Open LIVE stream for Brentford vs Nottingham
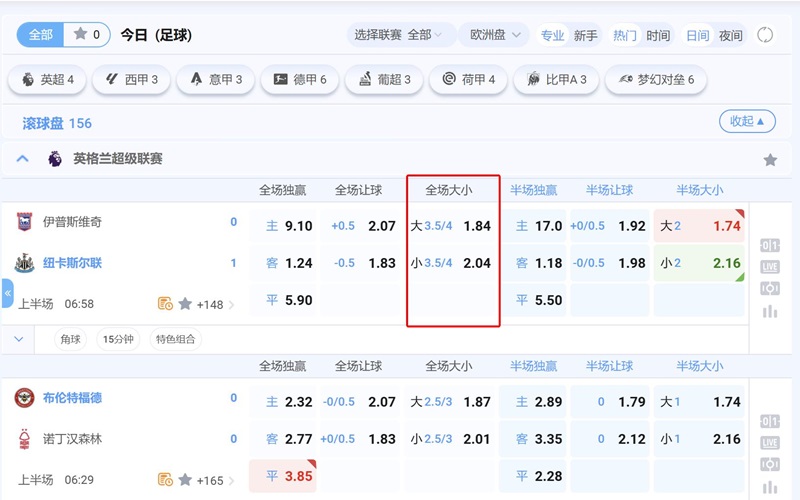This screenshot has height=500, width=800. [769, 442]
